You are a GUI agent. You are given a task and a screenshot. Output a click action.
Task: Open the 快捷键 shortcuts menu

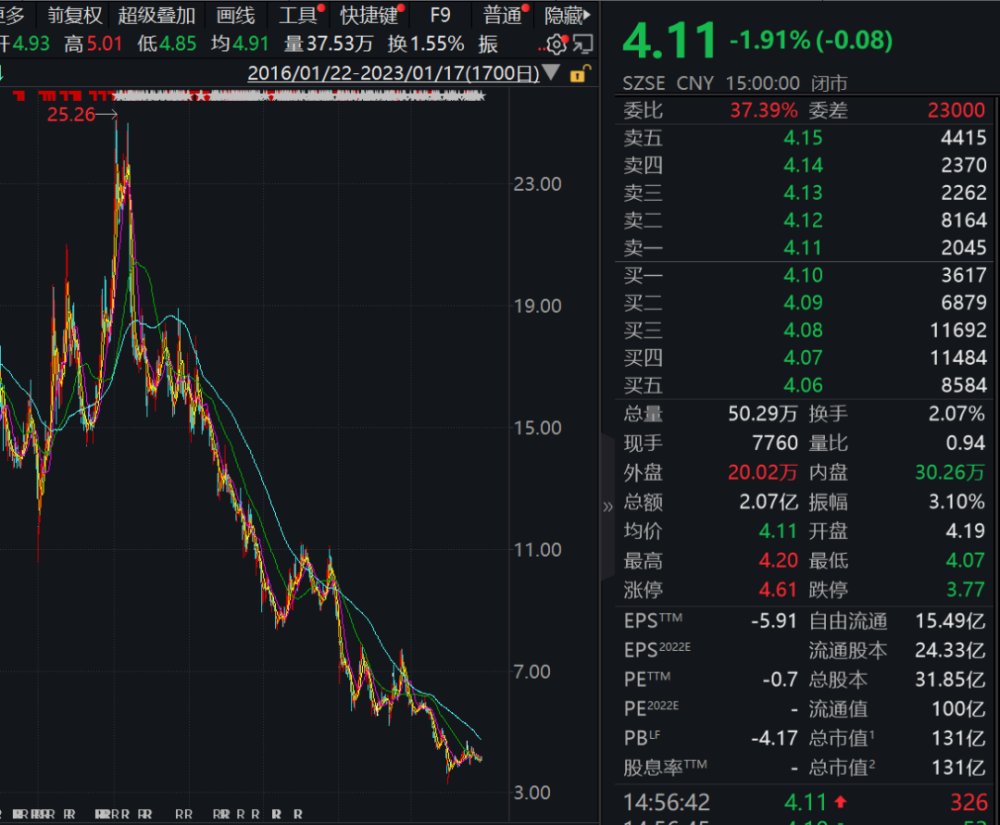(369, 15)
